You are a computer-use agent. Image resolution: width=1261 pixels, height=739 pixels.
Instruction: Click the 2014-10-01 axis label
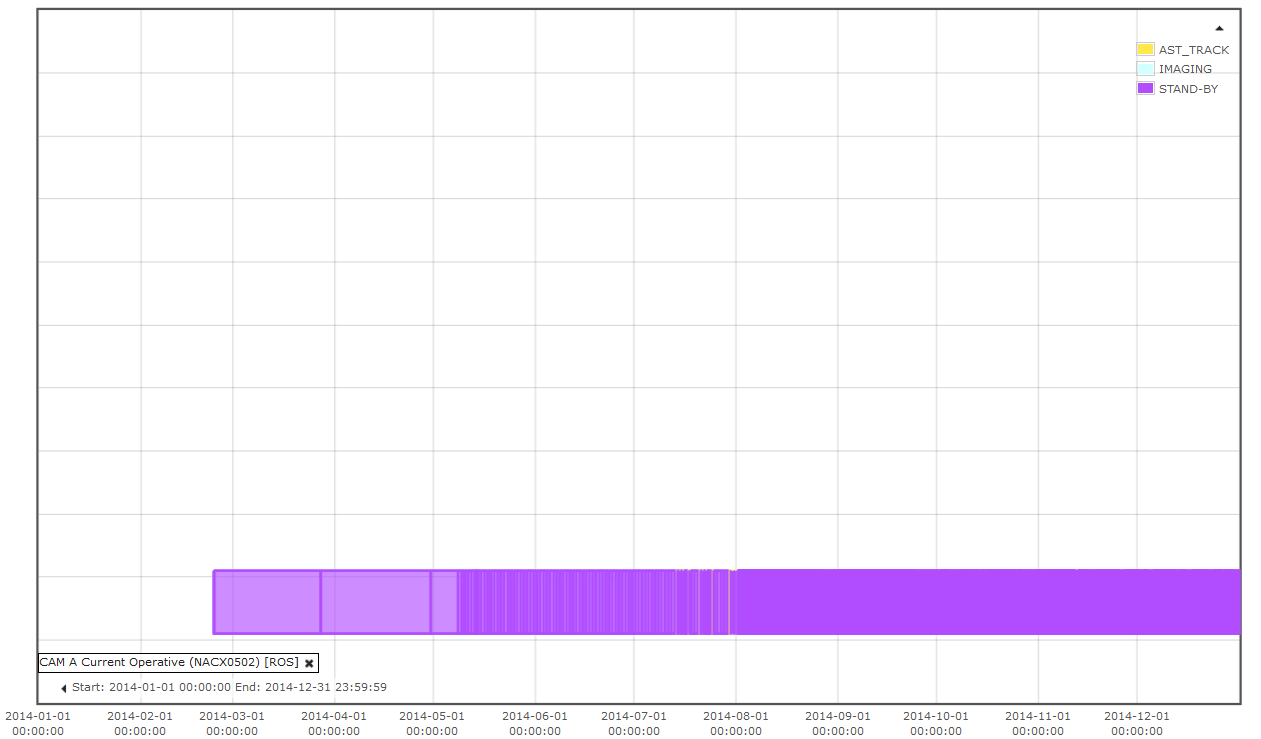pos(936,723)
